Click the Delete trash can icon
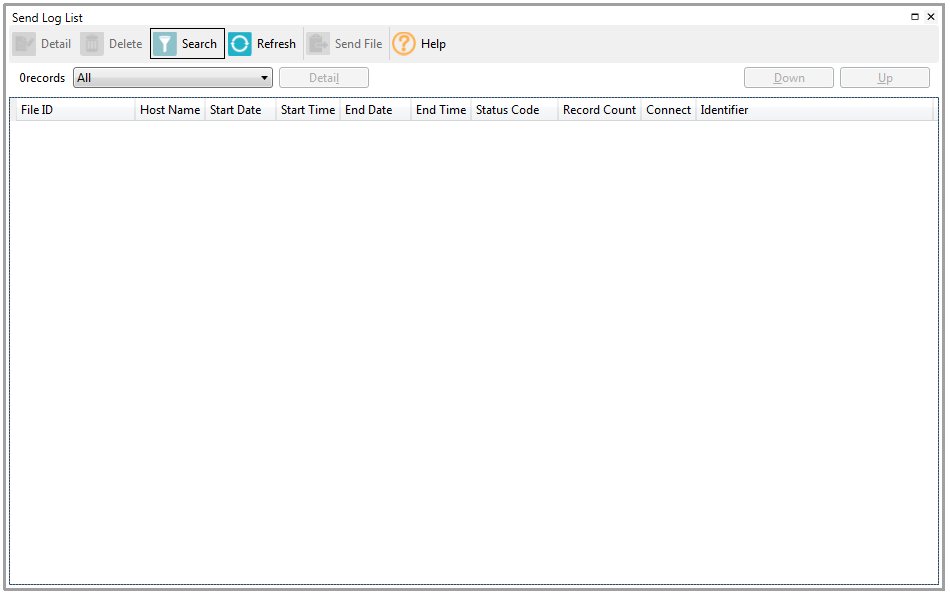The height and width of the screenshot is (597, 950). [x=93, y=44]
